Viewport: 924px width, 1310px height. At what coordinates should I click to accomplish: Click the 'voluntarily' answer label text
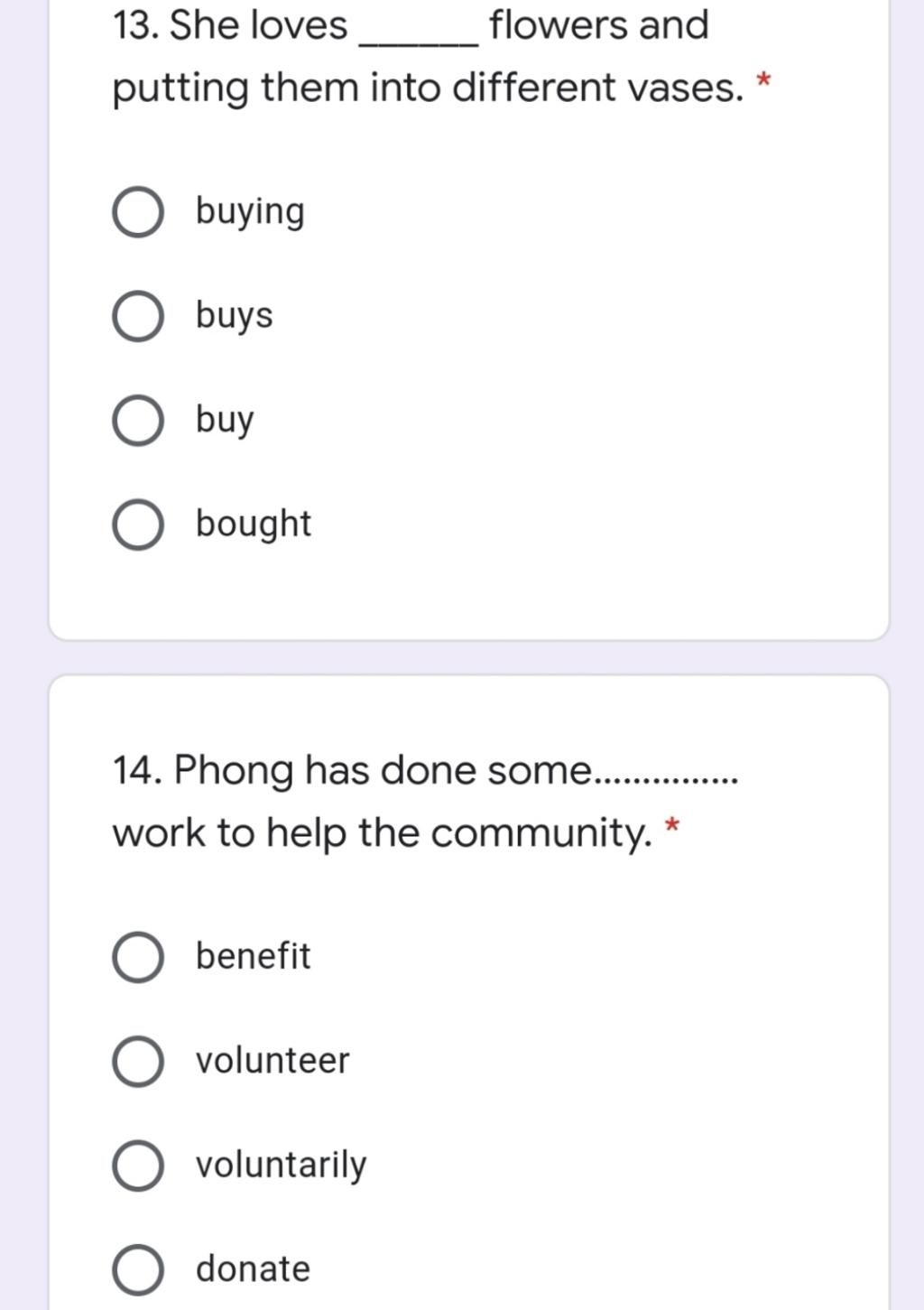[282, 1166]
